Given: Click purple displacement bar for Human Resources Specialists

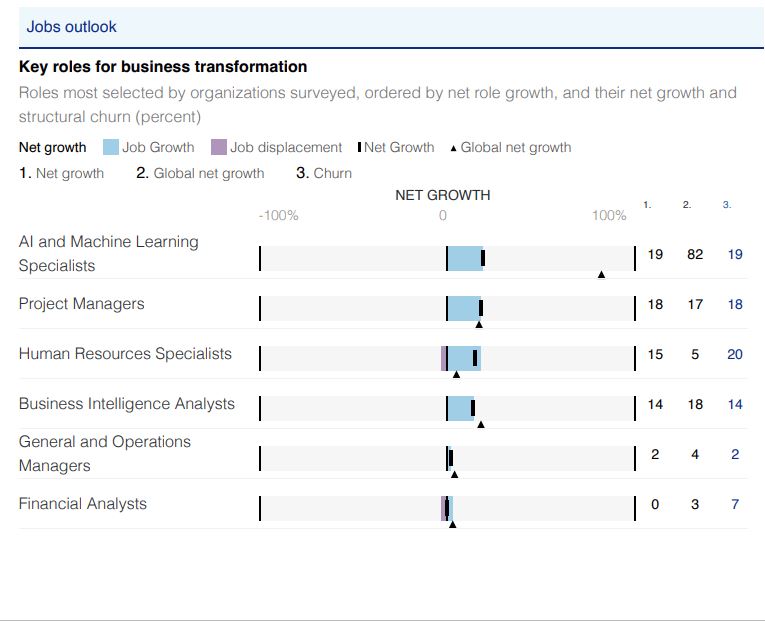Looking at the screenshot, I should [x=444, y=358].
